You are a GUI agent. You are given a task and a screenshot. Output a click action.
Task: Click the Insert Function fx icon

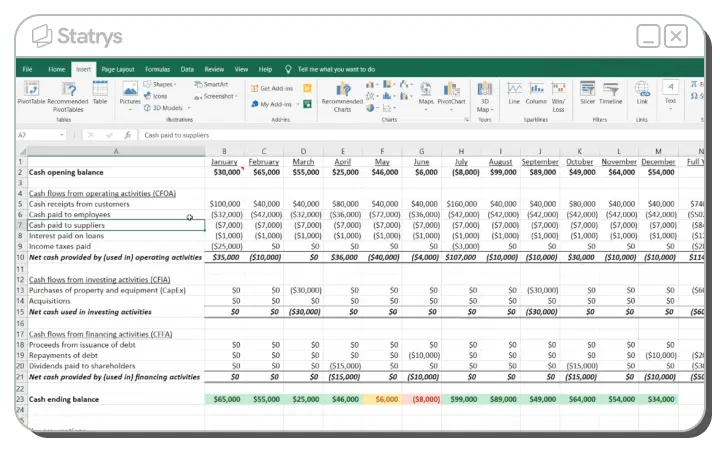point(127,135)
